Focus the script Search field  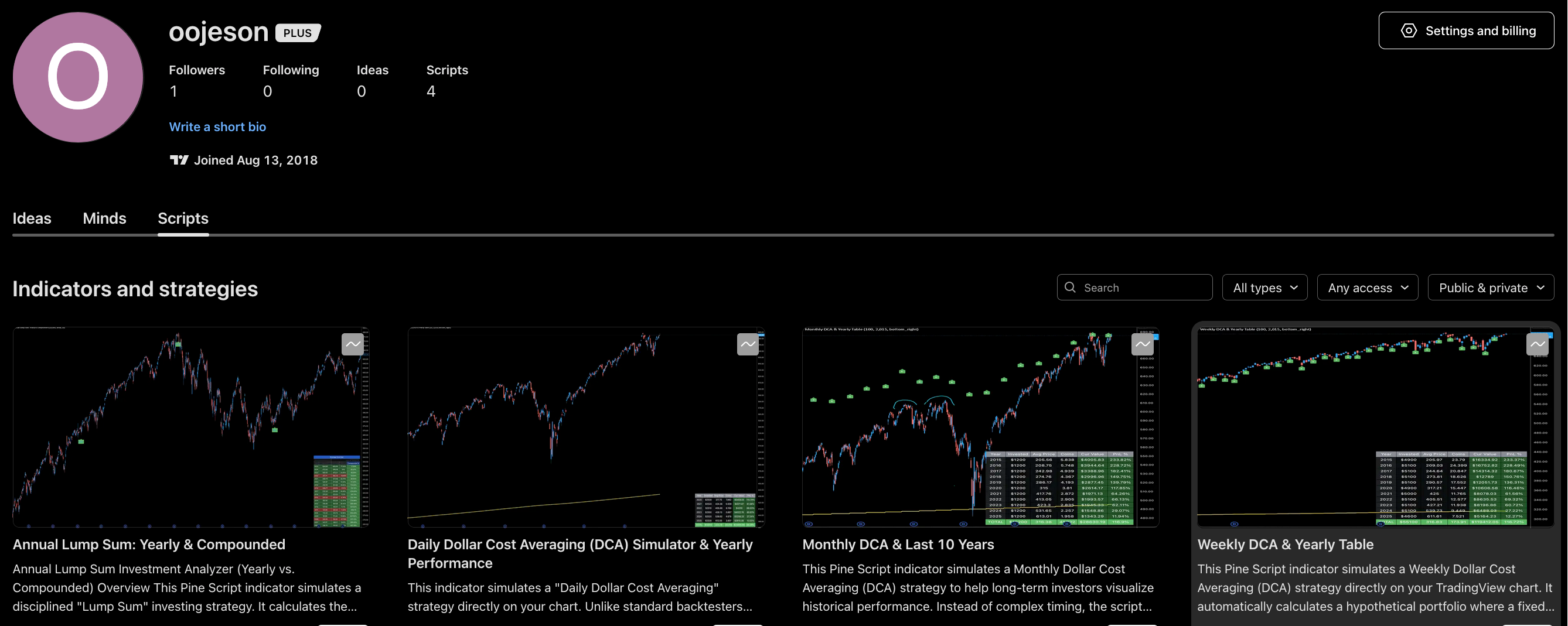click(1134, 287)
